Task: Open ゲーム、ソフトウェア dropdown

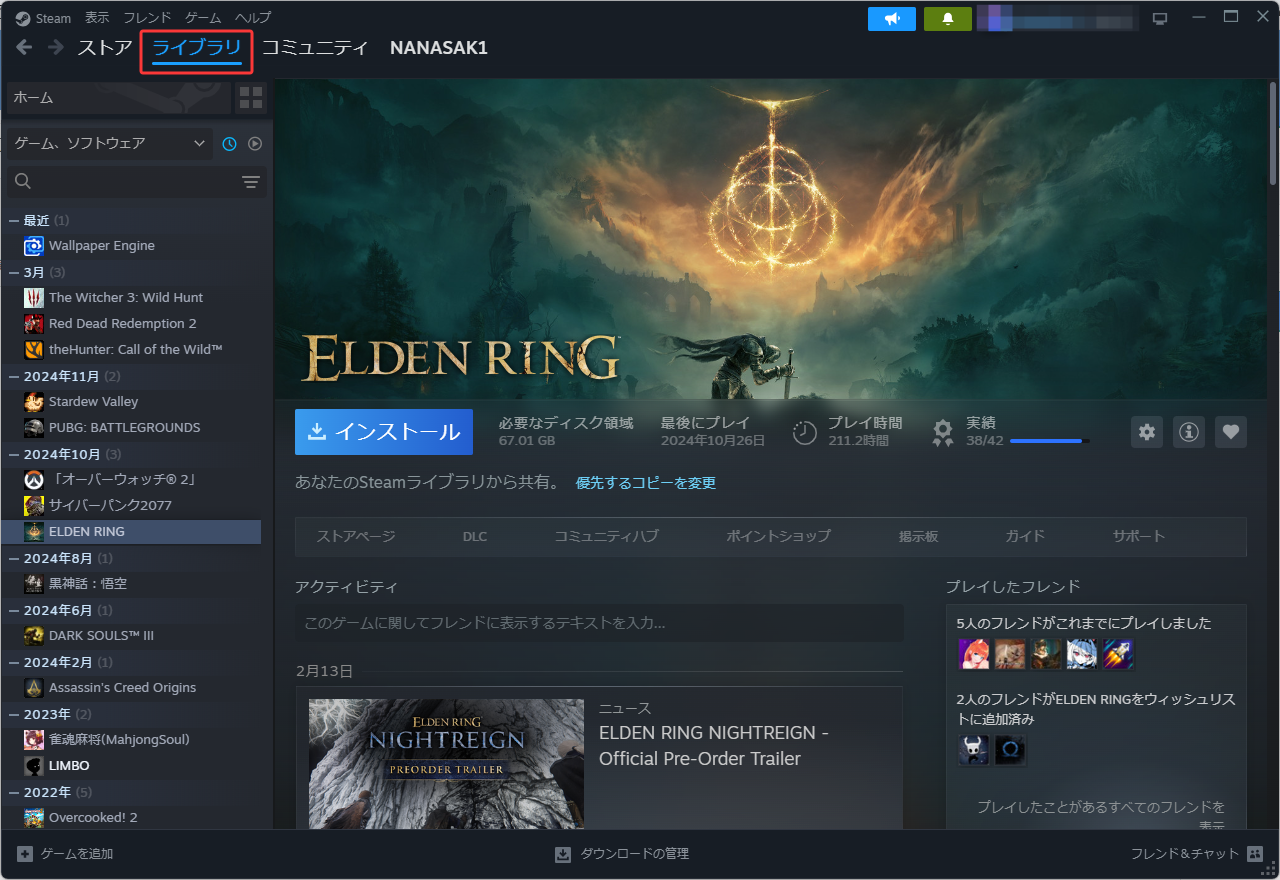Action: [109, 144]
